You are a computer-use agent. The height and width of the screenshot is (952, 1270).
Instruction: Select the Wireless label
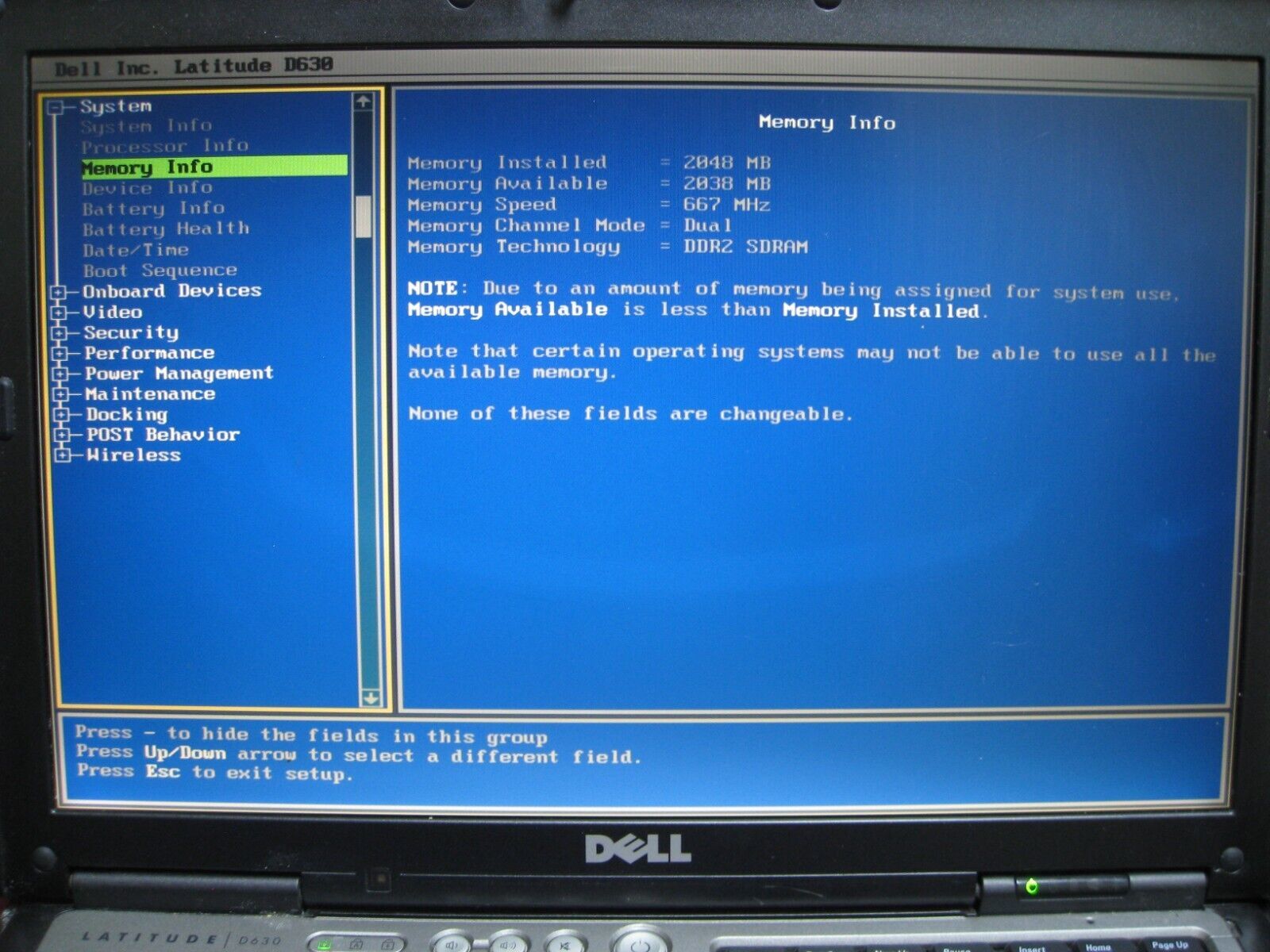click(x=133, y=455)
